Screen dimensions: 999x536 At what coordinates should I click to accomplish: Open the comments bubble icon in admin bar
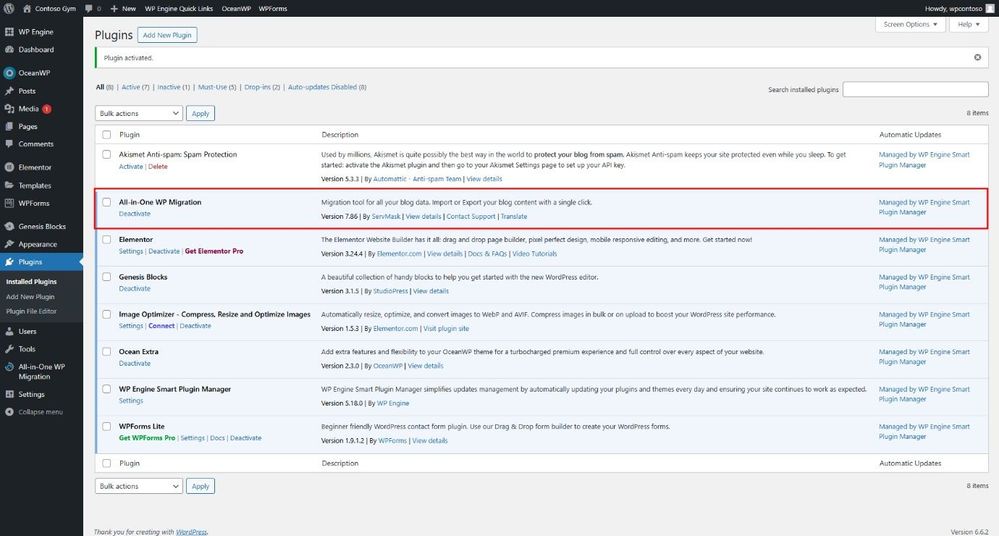click(89, 8)
